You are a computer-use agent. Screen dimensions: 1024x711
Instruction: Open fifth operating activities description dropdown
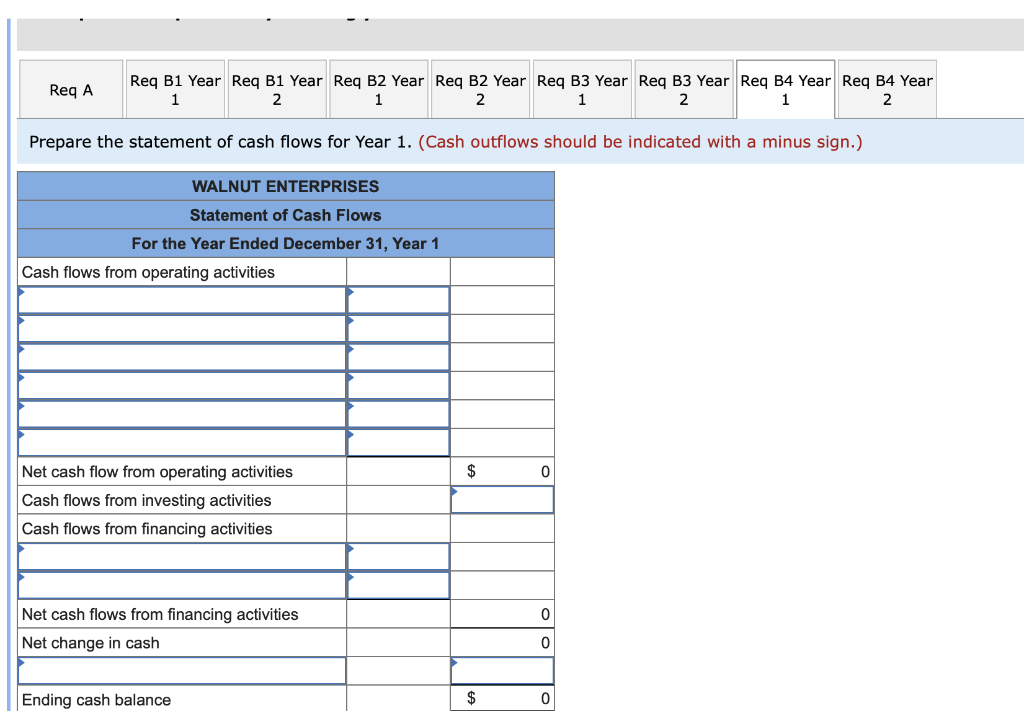pyautogui.click(x=182, y=414)
